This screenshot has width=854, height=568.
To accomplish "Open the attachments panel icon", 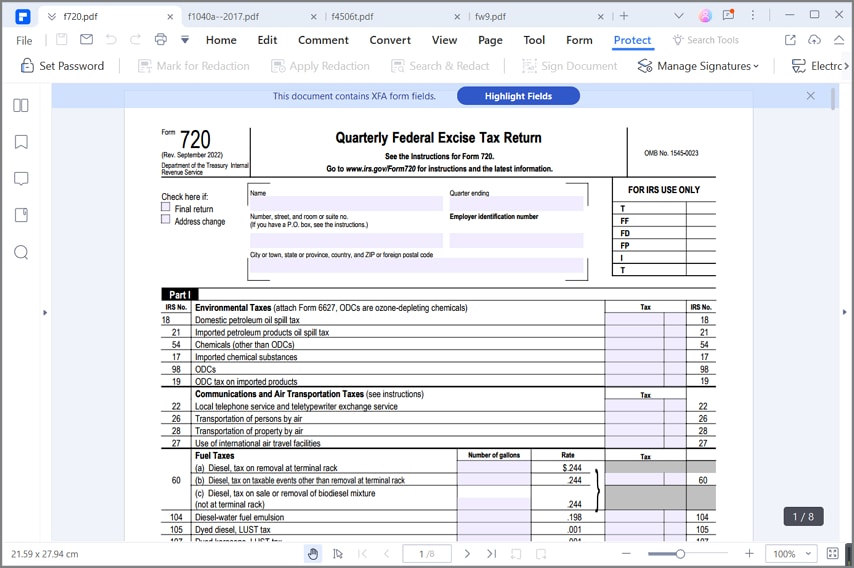I will click(21, 215).
